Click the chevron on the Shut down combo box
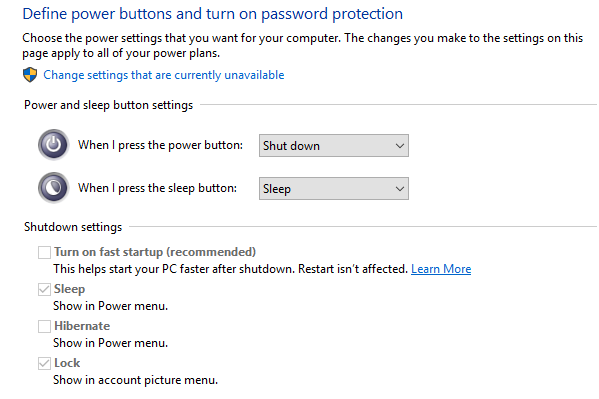The width and height of the screenshot is (599, 399). (400, 146)
